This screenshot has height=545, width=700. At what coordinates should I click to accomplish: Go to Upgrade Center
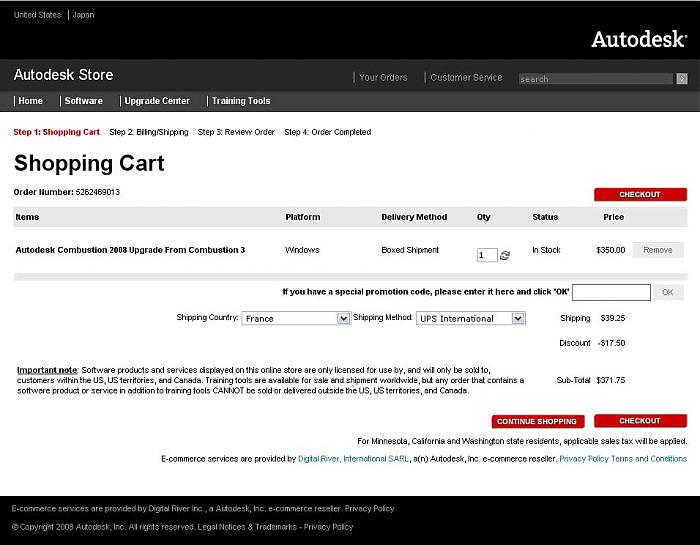(157, 101)
